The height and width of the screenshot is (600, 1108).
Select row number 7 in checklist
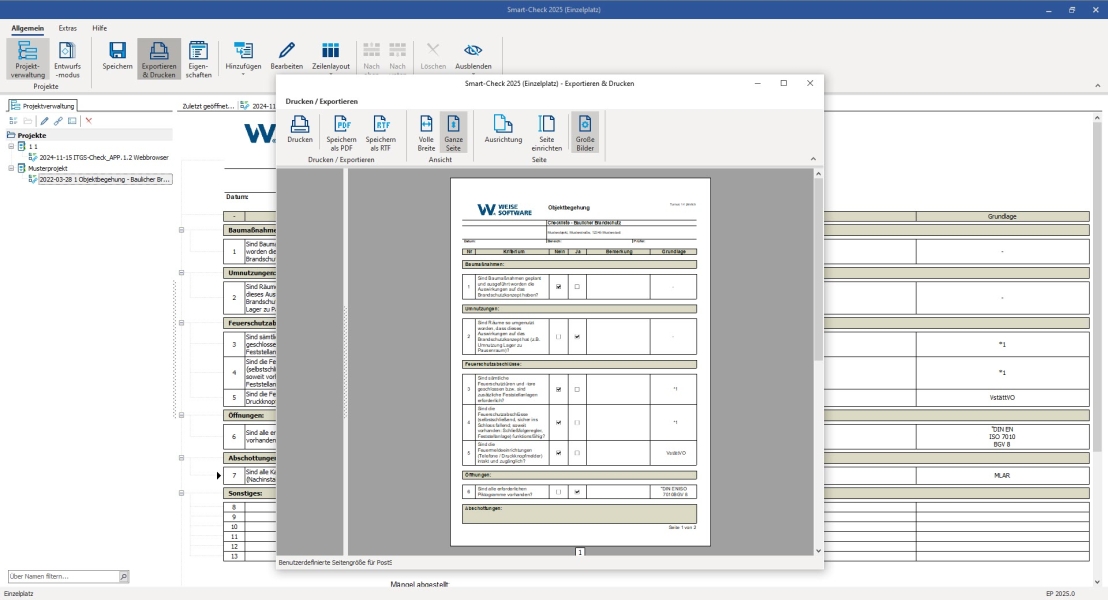click(x=234, y=476)
